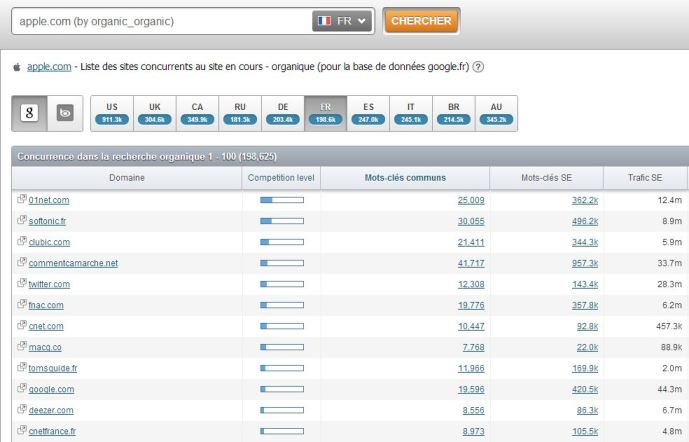Open the cnetfrance.fr domain link
Screen dimensions: 689x442
pos(52,431)
